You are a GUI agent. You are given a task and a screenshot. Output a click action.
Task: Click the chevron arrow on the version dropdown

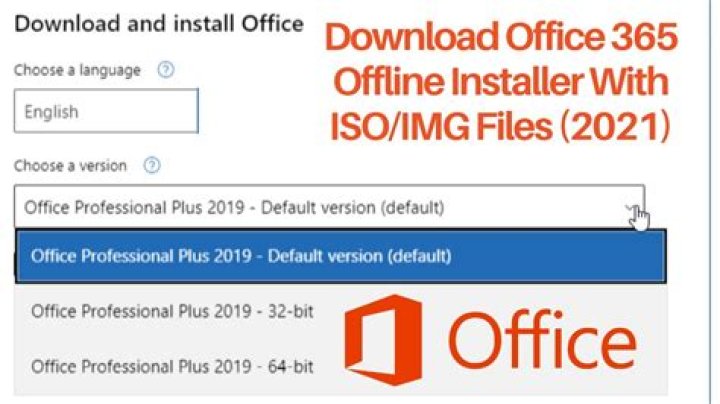pyautogui.click(x=629, y=208)
